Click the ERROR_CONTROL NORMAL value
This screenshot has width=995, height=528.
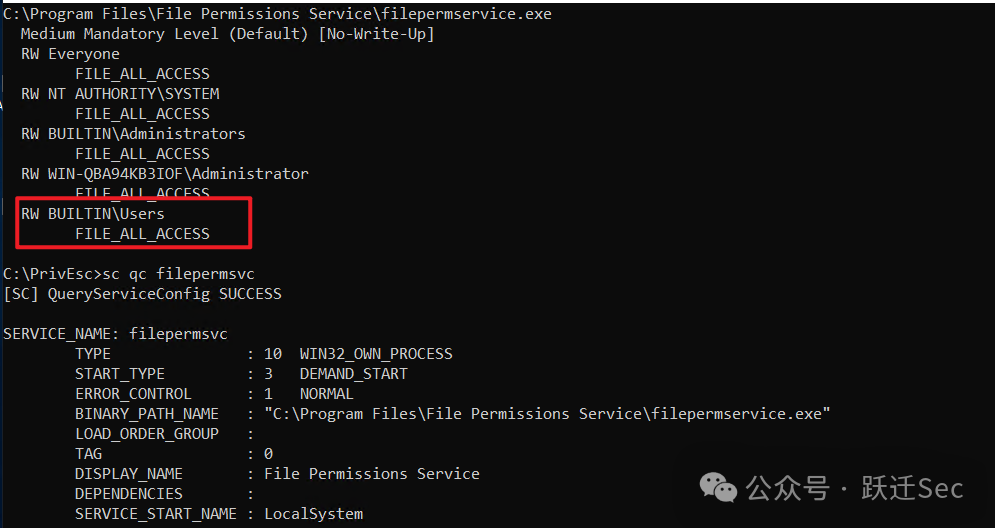(327, 394)
